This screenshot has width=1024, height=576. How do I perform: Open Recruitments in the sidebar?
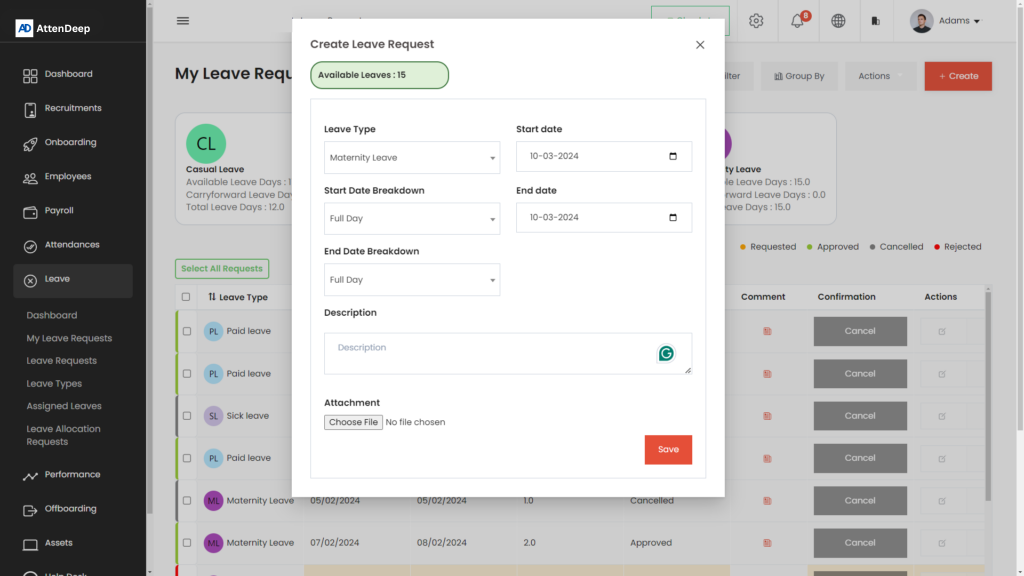tap(73, 108)
